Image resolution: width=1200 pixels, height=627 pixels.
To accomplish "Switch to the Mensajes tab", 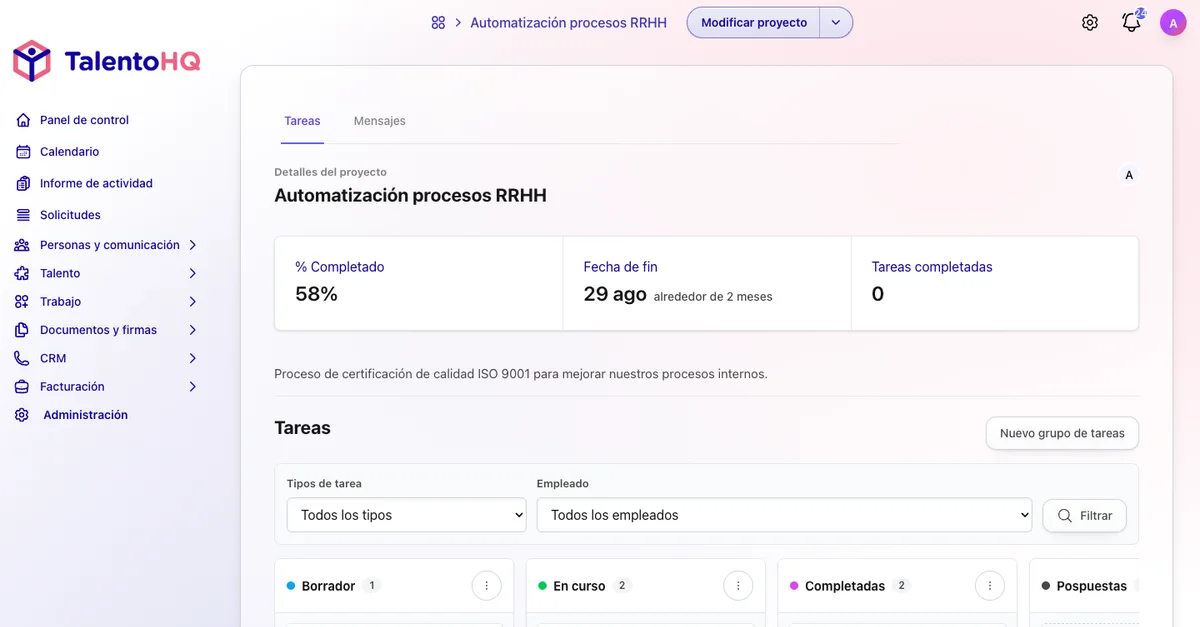I will (x=380, y=121).
